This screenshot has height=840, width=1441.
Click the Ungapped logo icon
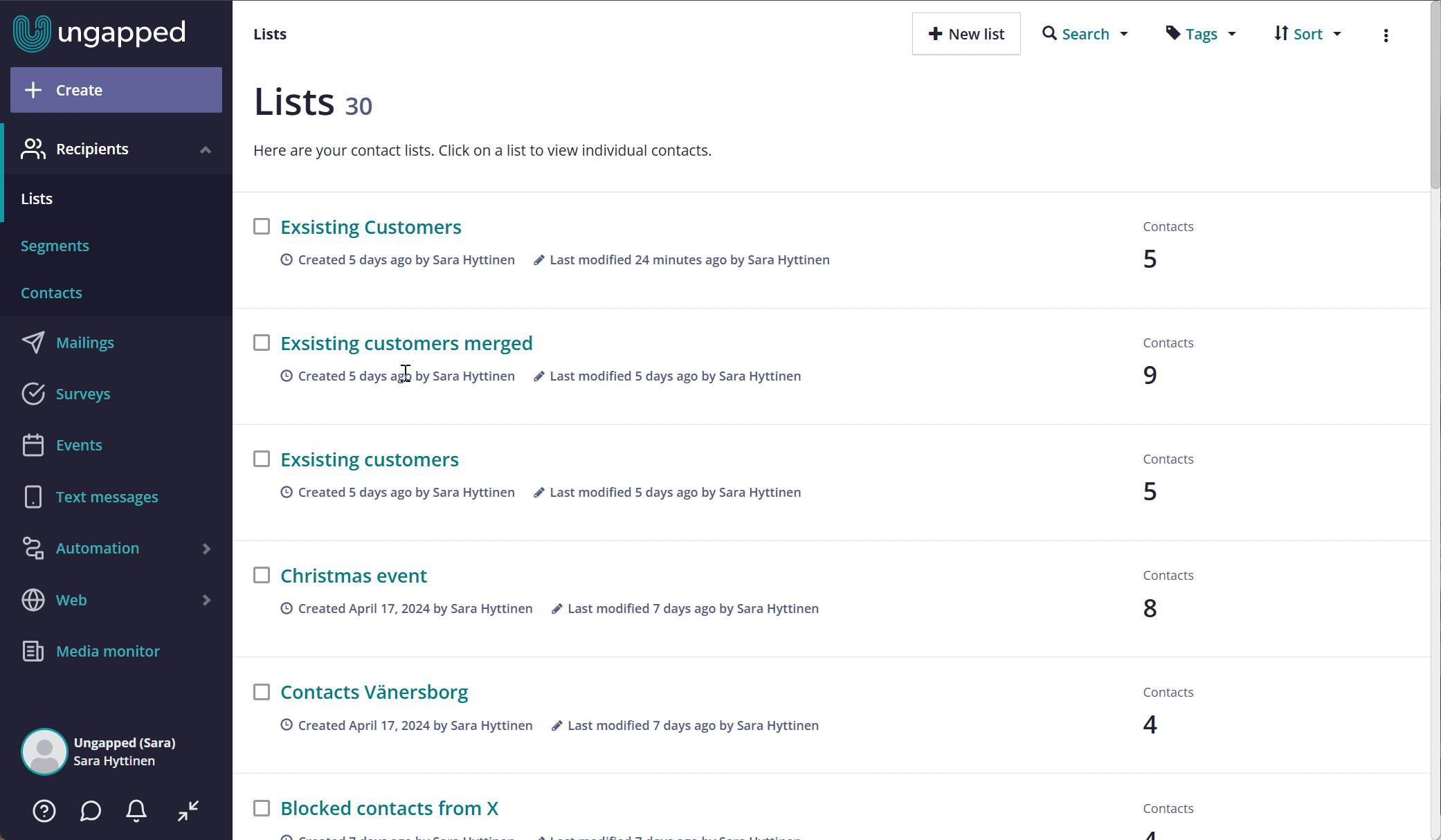point(32,33)
